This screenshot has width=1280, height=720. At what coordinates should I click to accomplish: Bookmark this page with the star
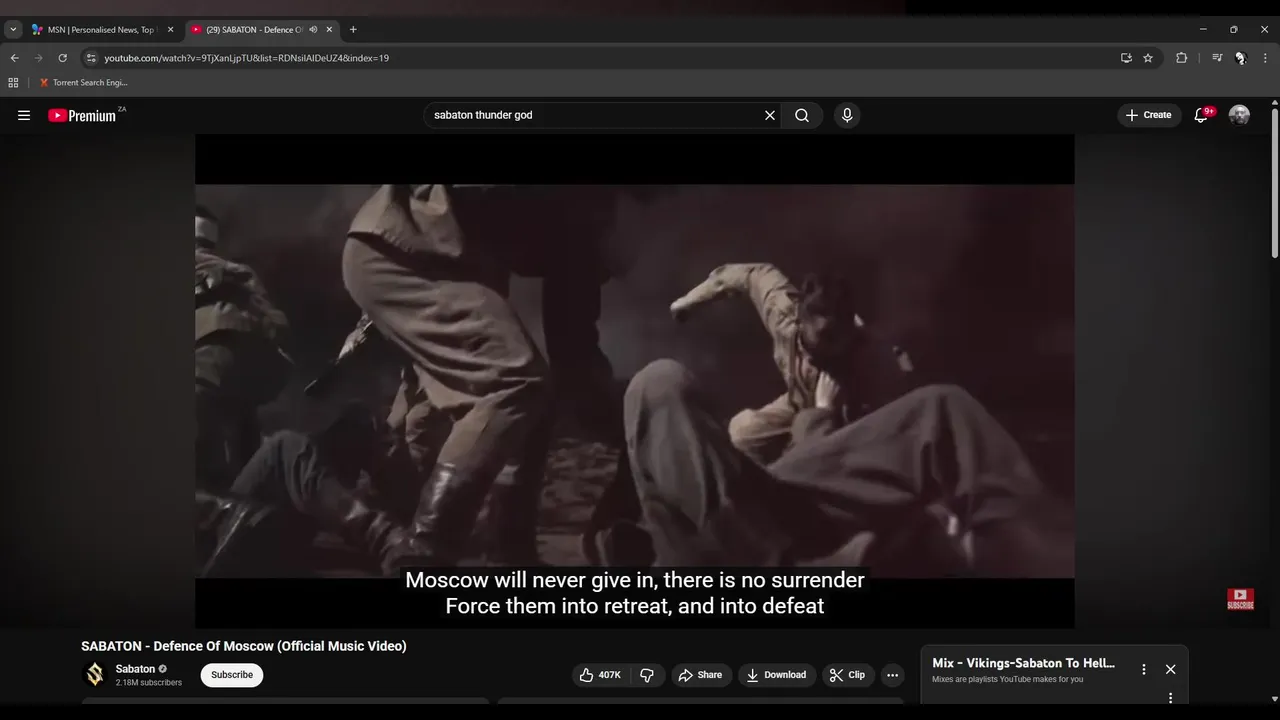click(1148, 58)
